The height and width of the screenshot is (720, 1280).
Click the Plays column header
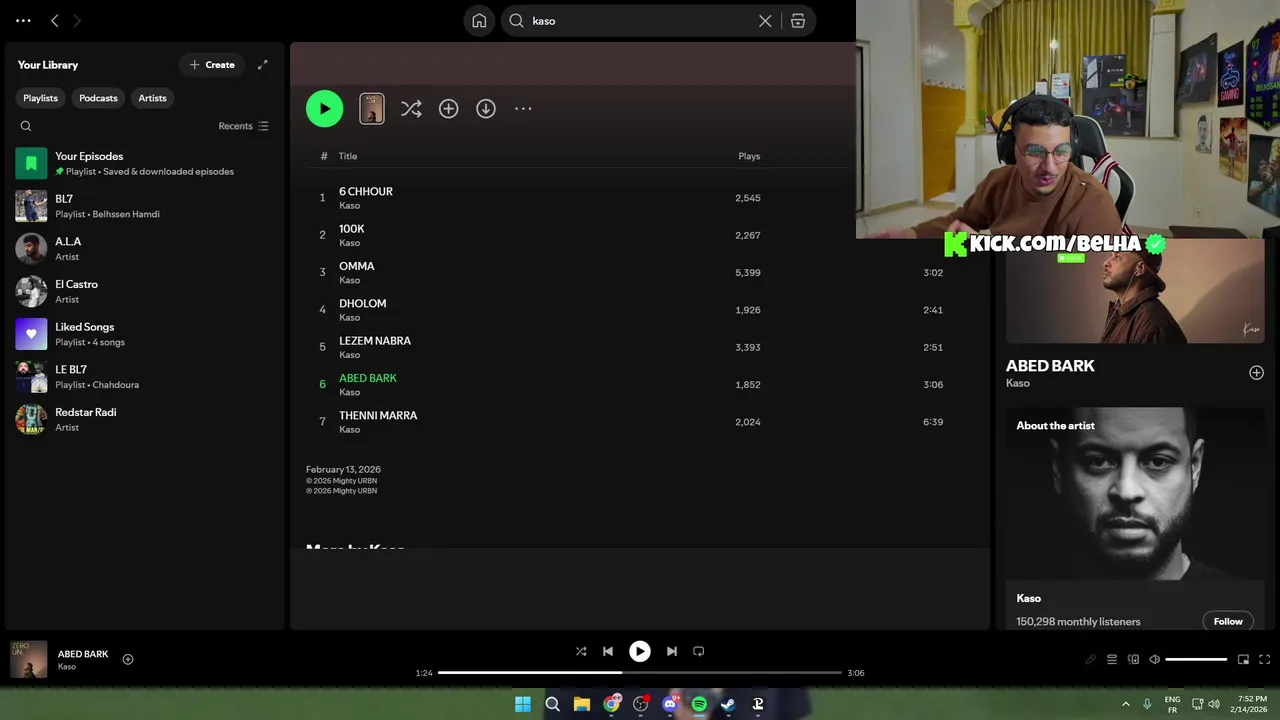click(x=749, y=156)
